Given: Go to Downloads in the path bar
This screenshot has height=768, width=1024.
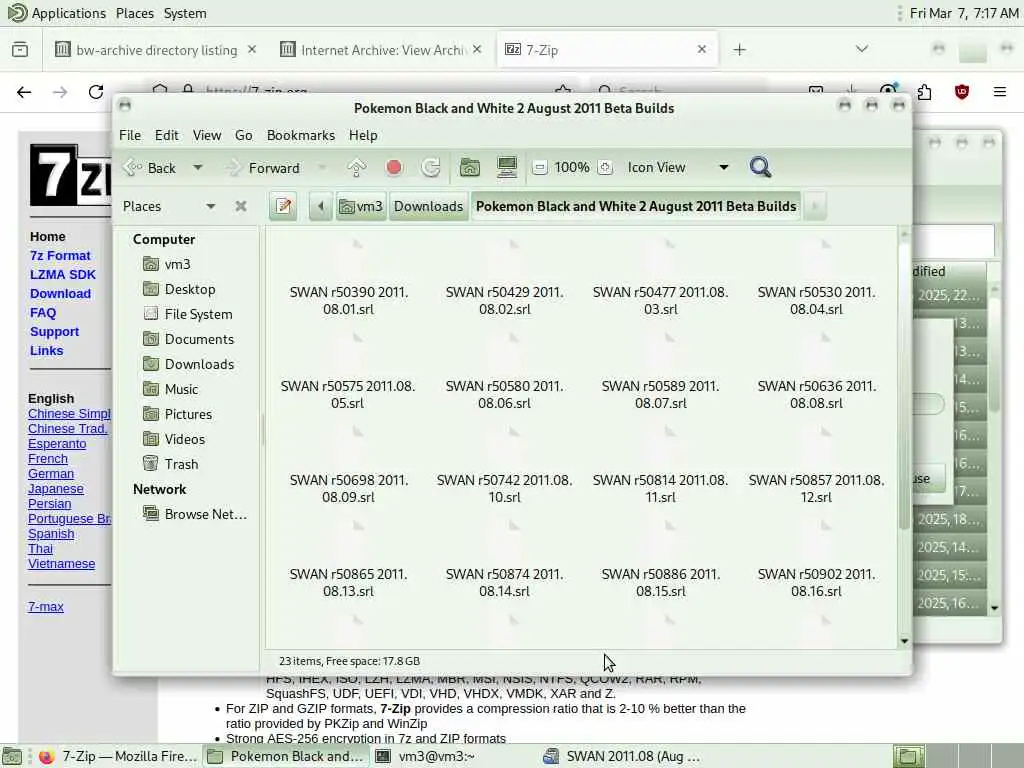Looking at the screenshot, I should (428, 206).
